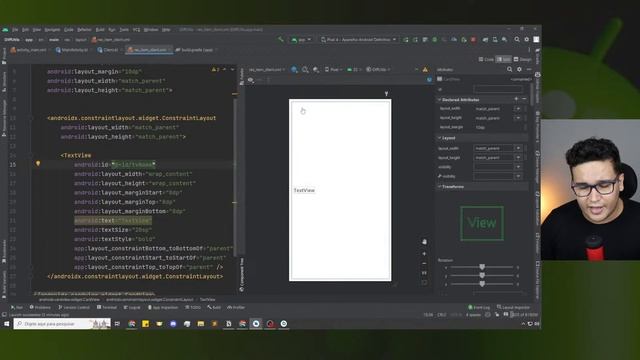Screen dimensions: 640x360
Task: Select the TextView in design preview
Action: [x=304, y=190]
